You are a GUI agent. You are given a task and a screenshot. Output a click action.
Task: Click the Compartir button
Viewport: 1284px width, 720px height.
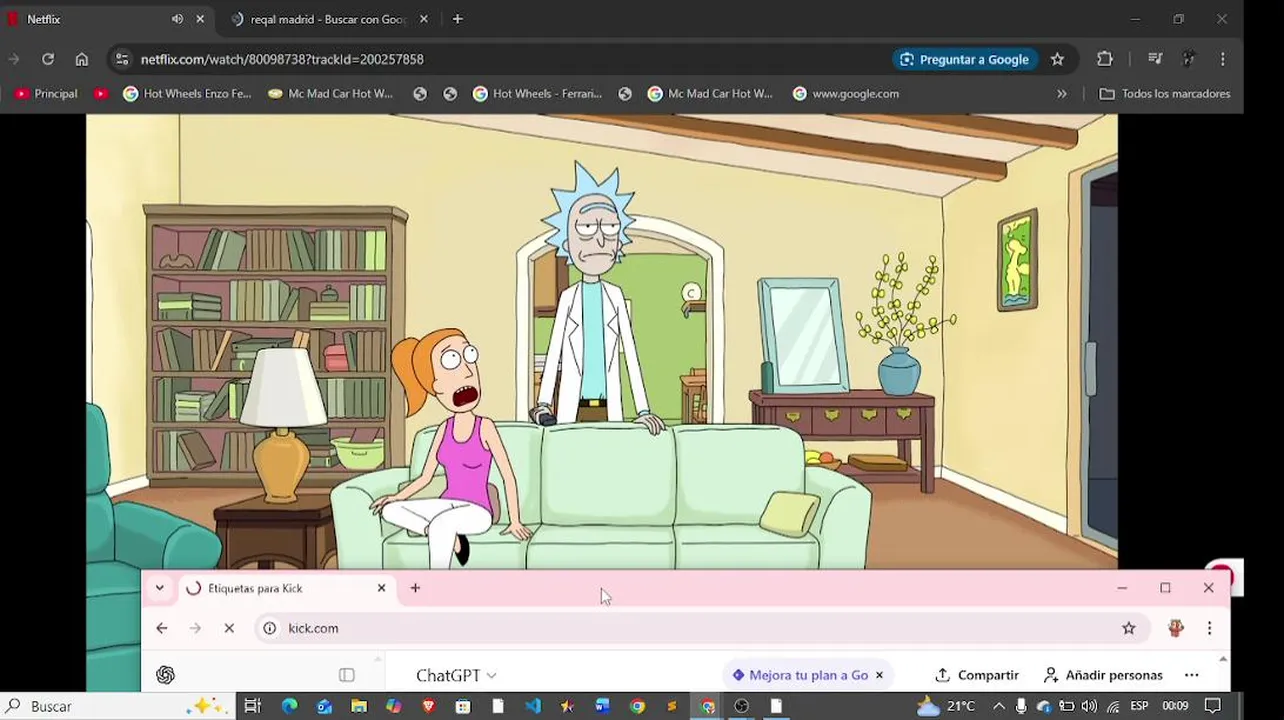coord(977,675)
